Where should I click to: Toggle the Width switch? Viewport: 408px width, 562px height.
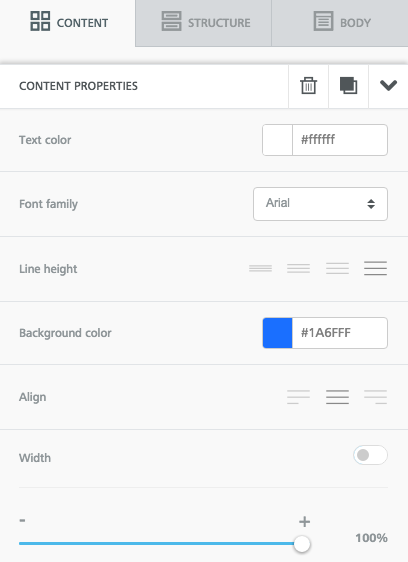coord(370,455)
